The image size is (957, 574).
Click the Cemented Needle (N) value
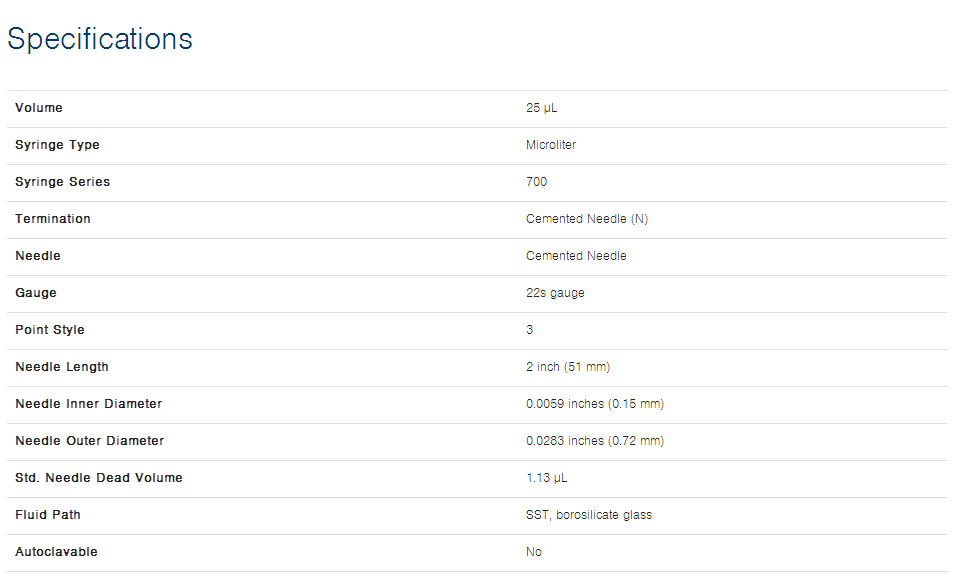[x=587, y=219]
